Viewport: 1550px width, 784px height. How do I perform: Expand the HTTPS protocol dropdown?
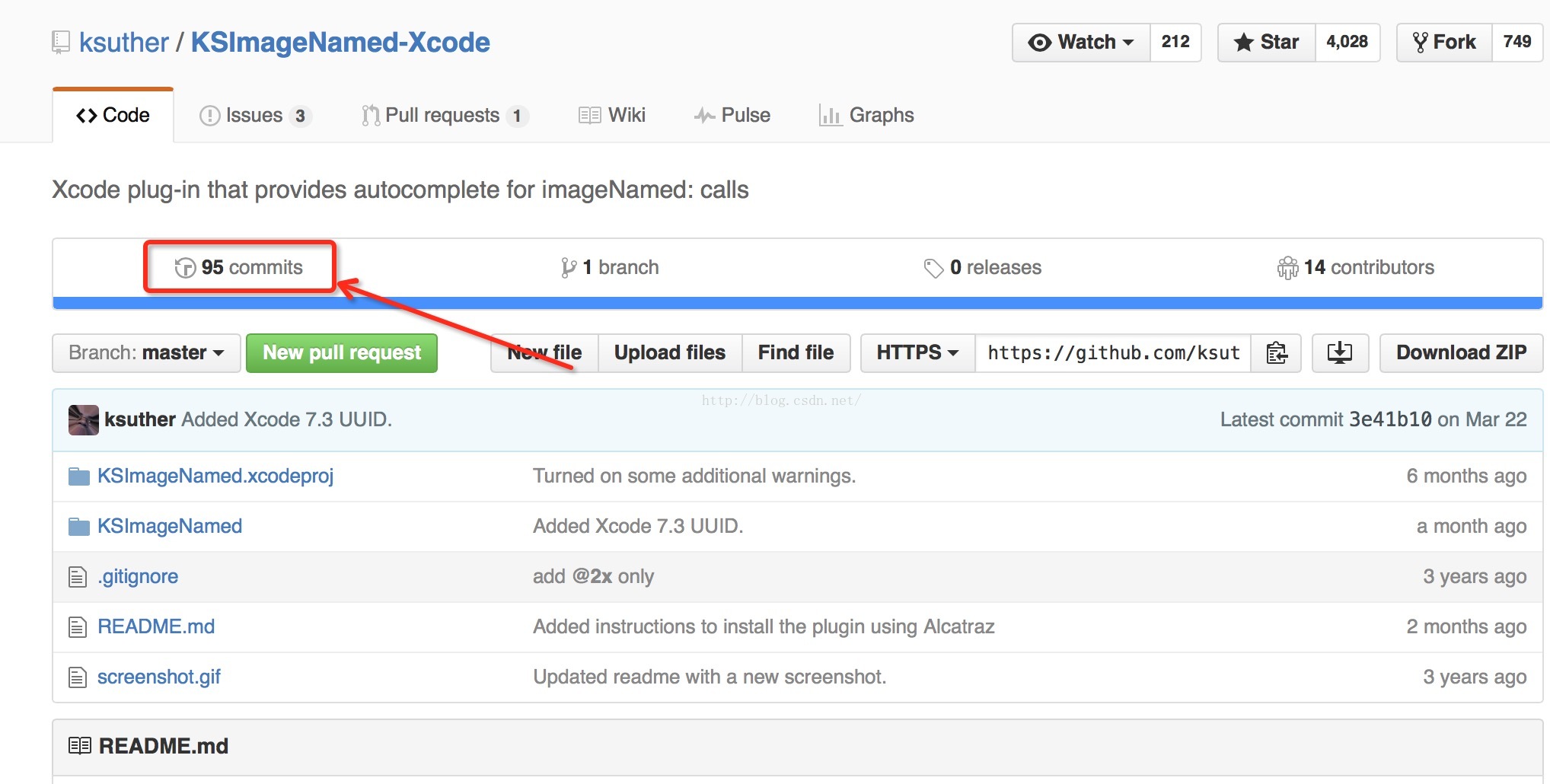[x=917, y=353]
